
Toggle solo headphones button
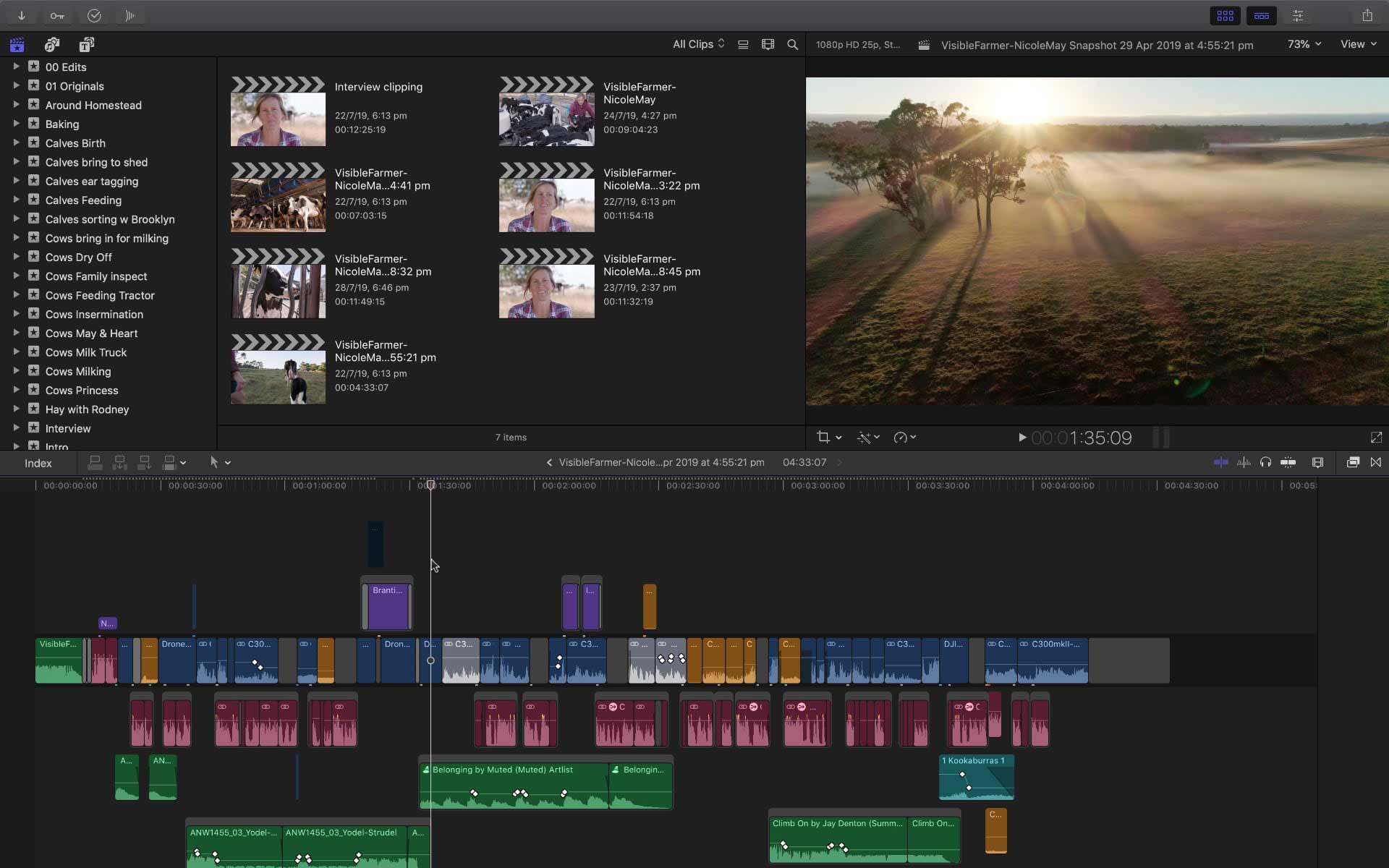click(x=1265, y=462)
